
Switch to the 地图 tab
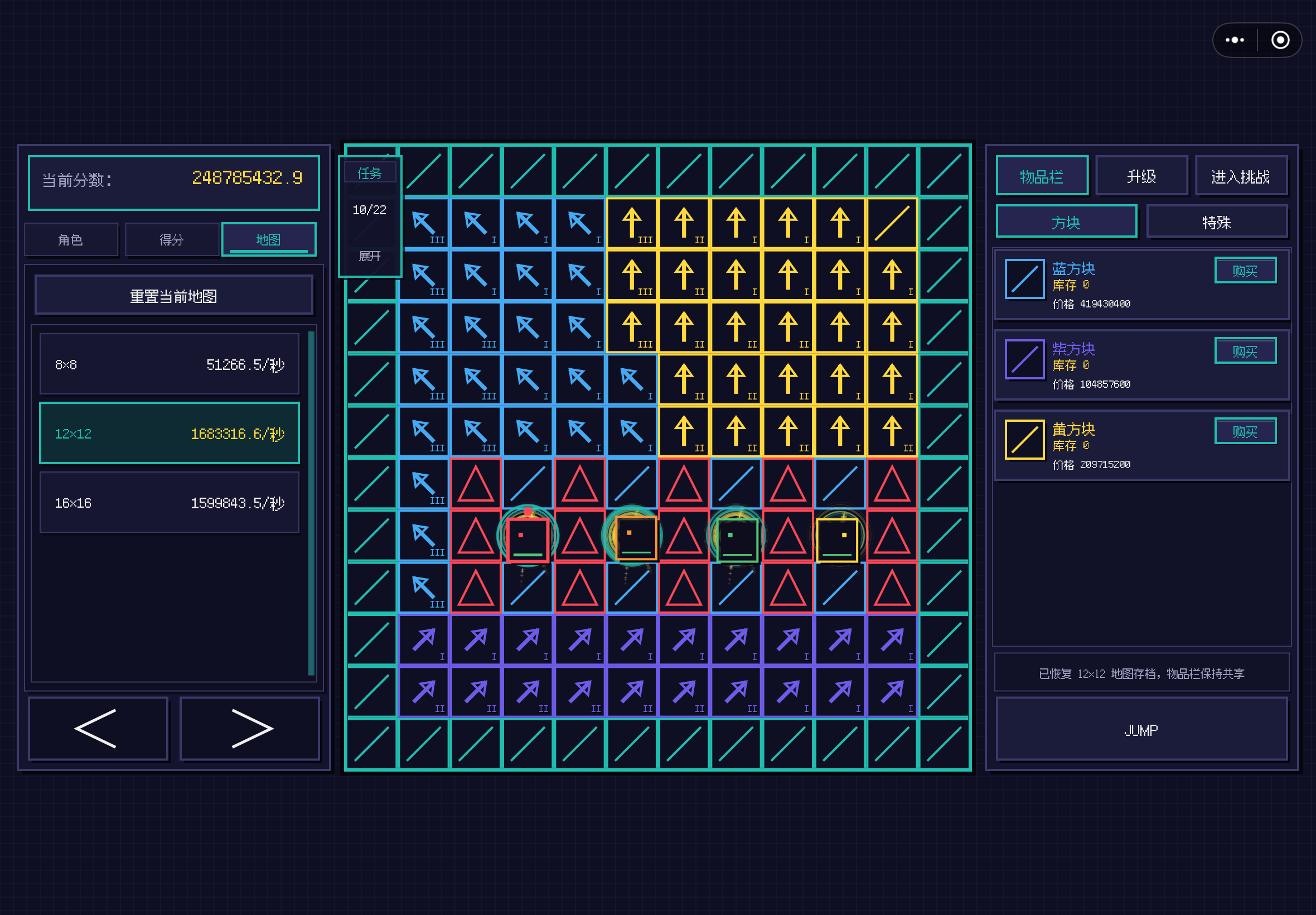pos(269,239)
